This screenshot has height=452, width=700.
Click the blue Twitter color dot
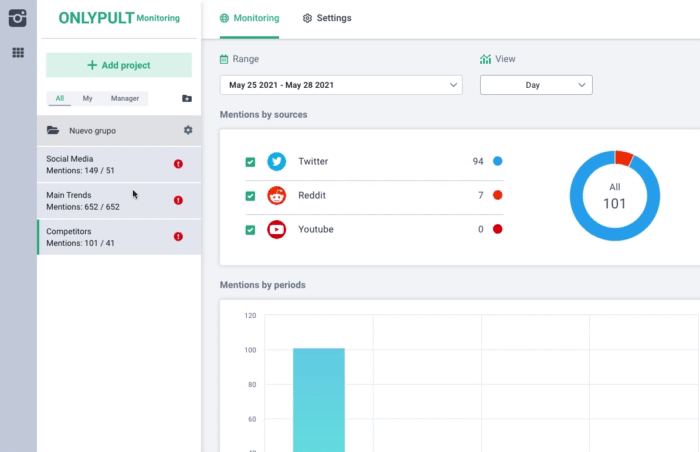tap(497, 161)
